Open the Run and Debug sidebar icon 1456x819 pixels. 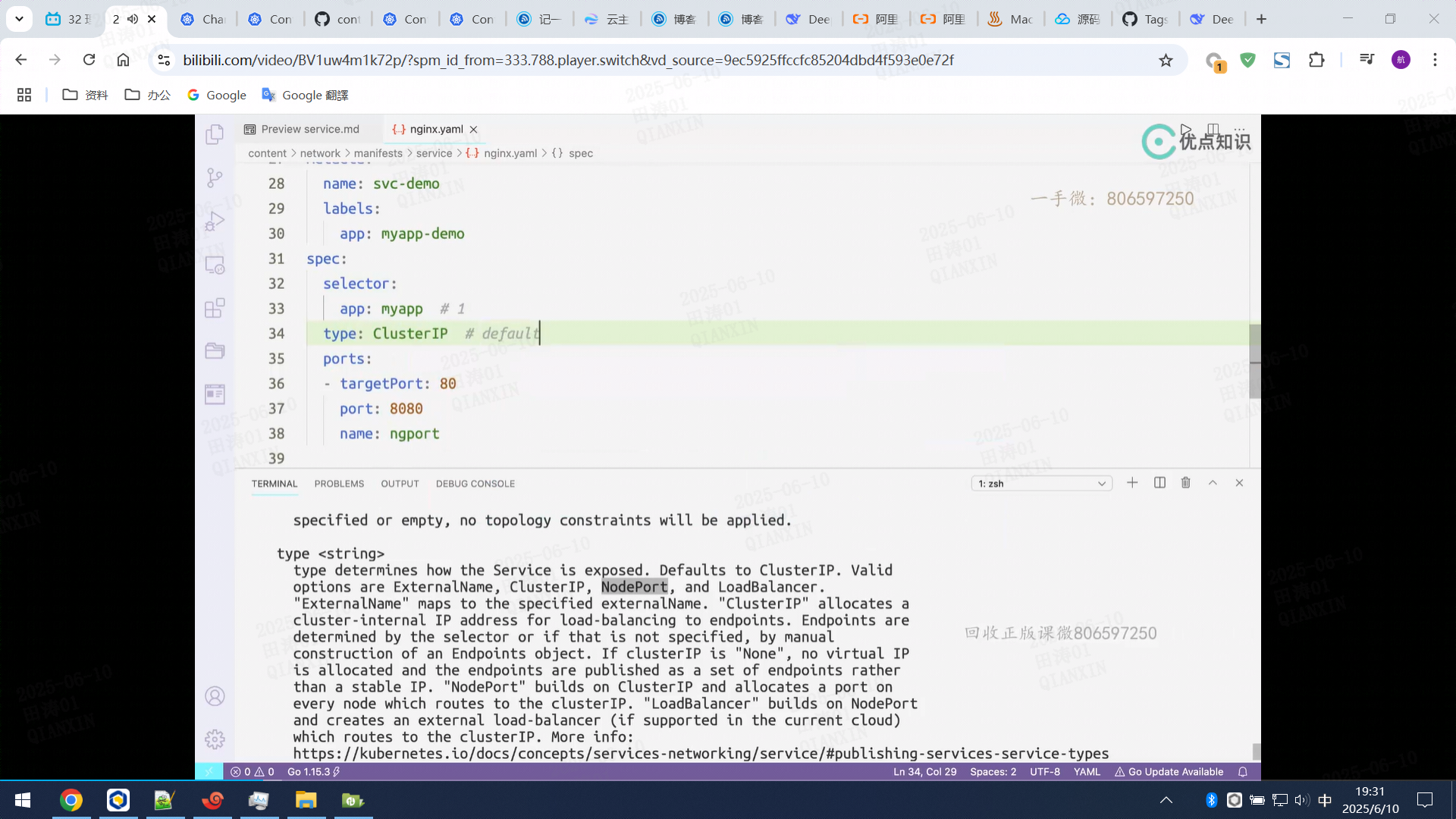[x=215, y=221]
